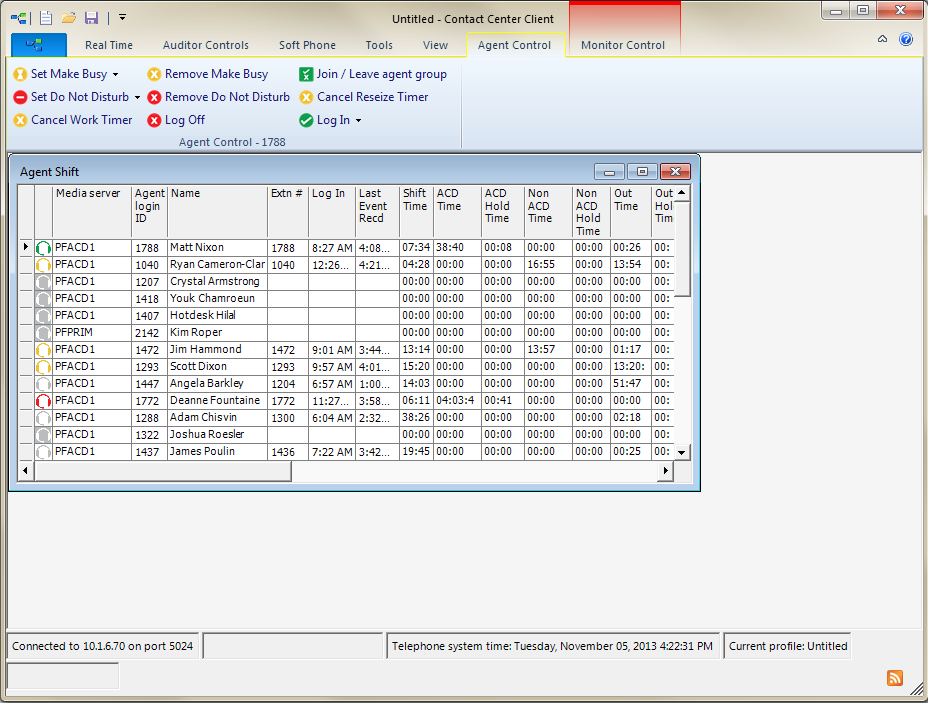Viewport: 928px width, 703px height.
Task: Open the Customize Quick Access Toolbar dropdown
Action: pos(122,18)
